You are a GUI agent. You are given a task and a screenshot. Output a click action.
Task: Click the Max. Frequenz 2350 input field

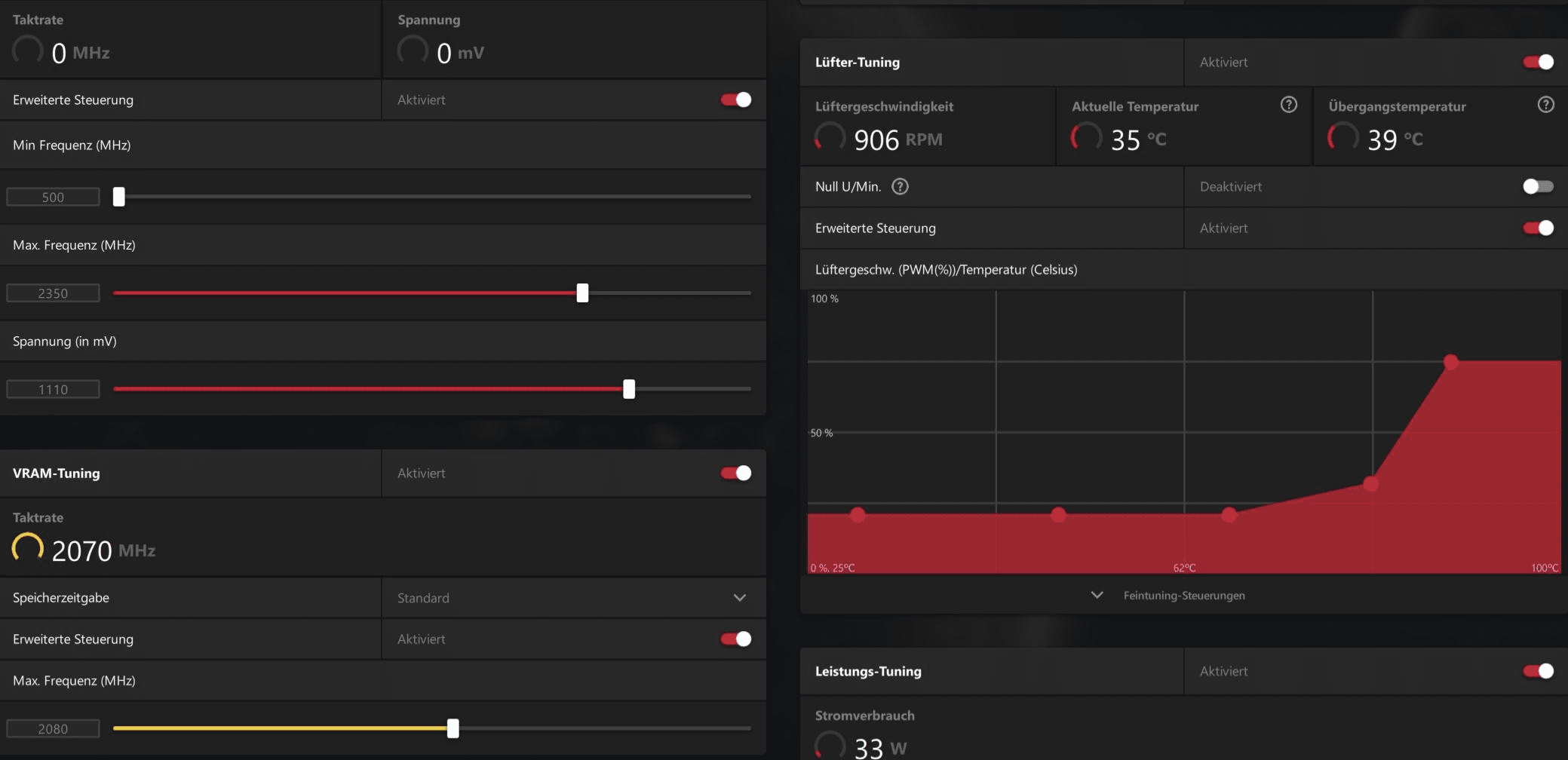click(x=53, y=293)
